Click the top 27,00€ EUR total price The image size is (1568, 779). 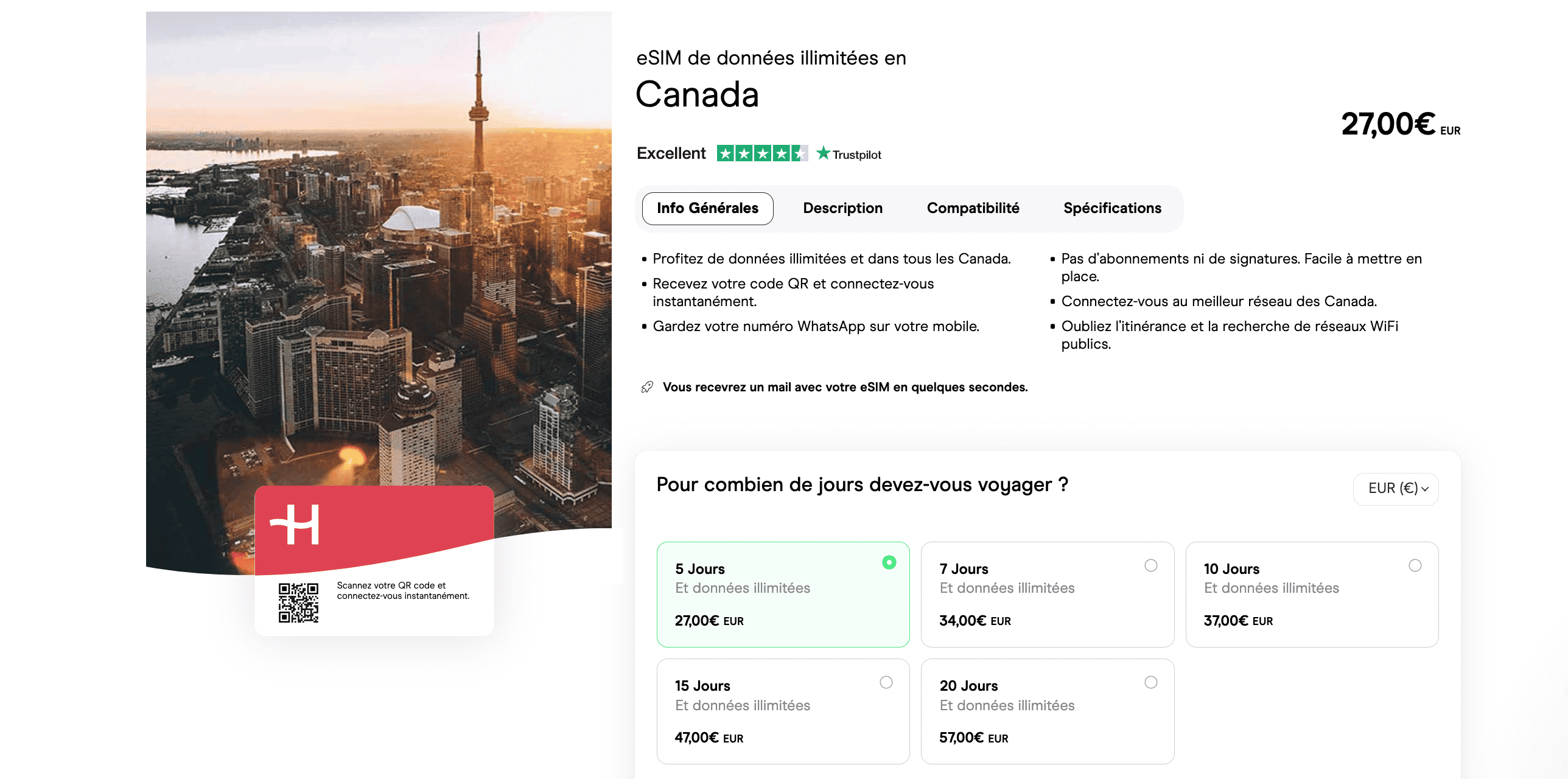(x=1400, y=124)
